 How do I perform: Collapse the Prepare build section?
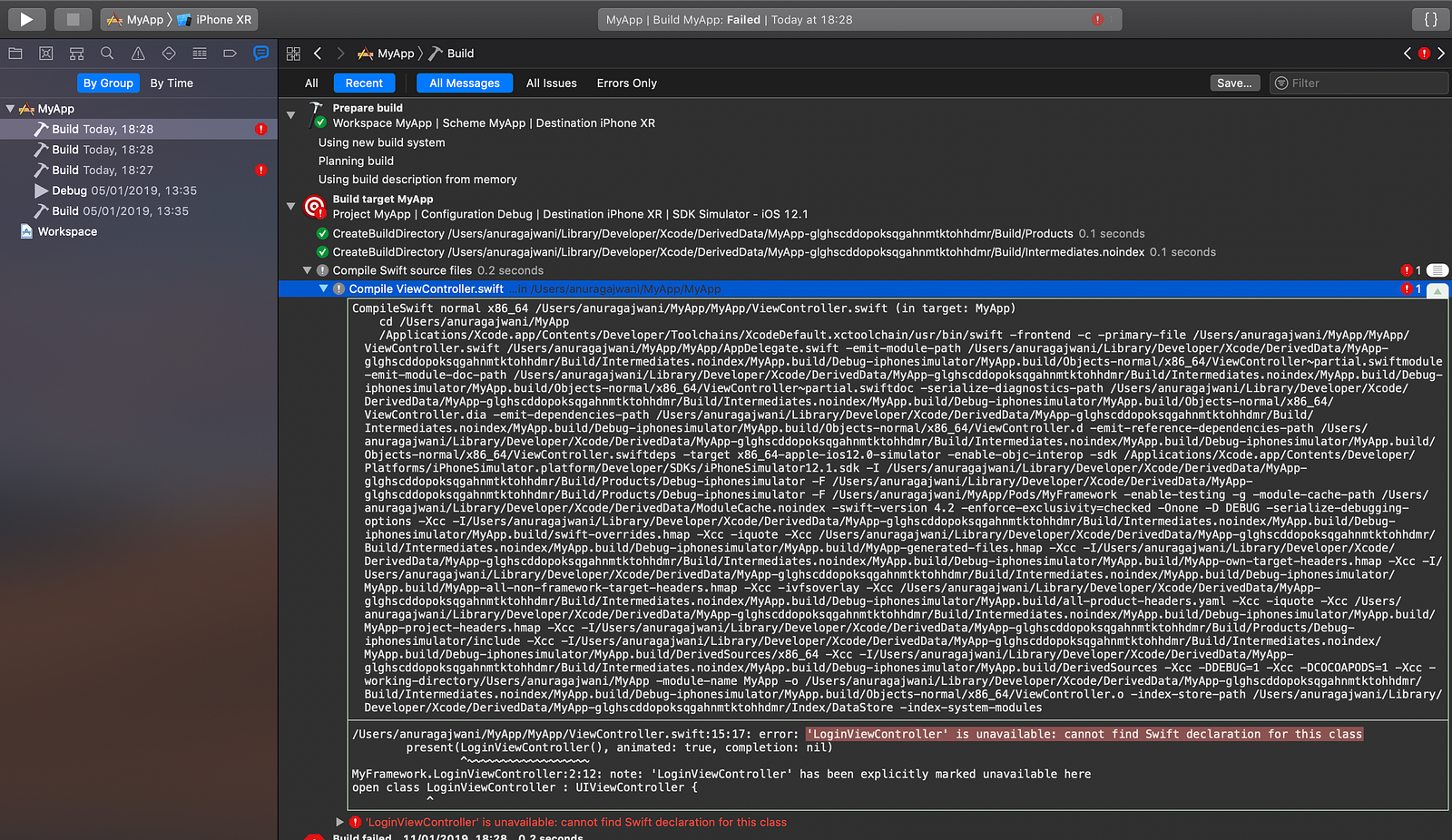[291, 115]
